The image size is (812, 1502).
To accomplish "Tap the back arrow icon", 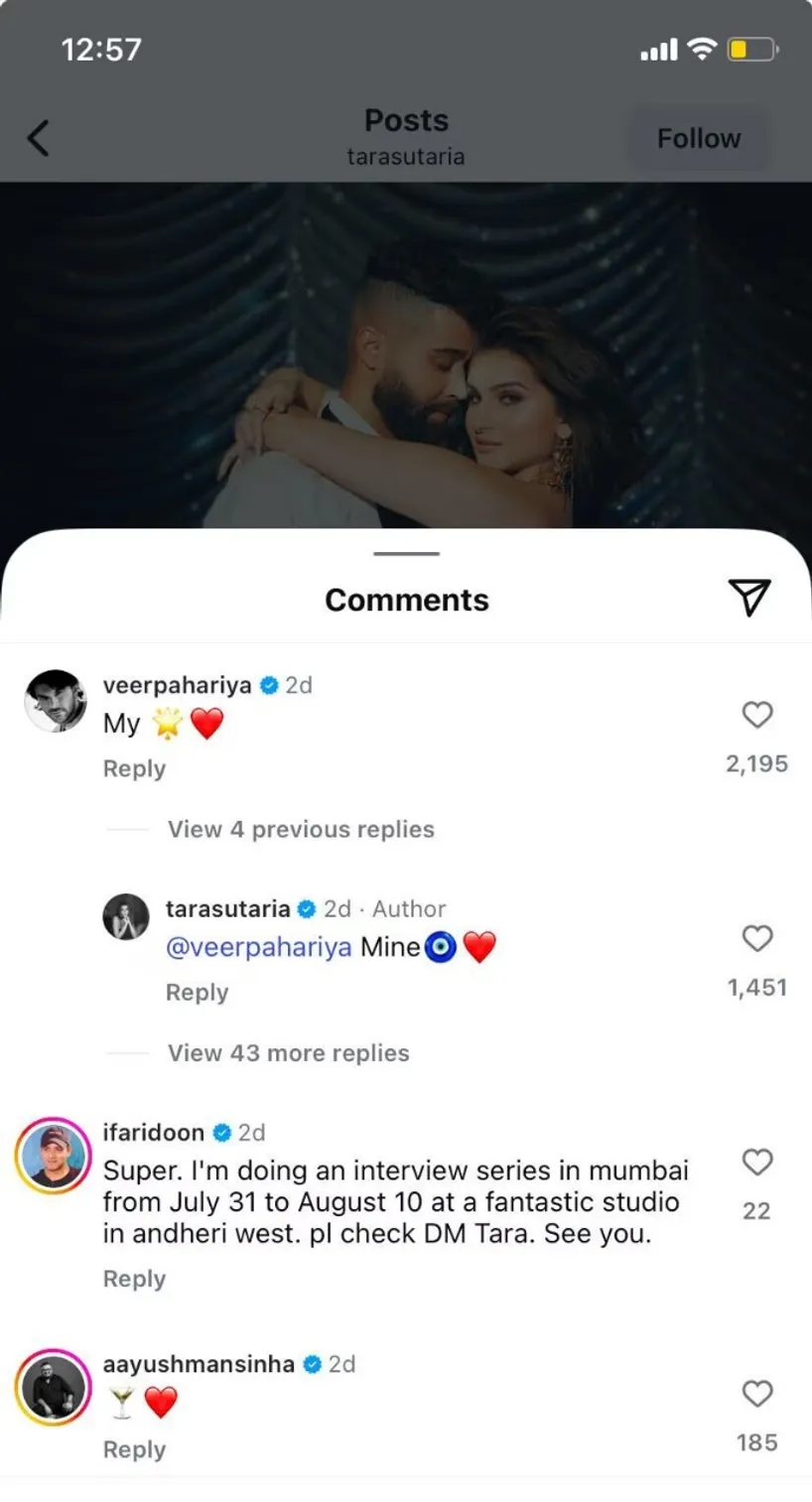I will click(38, 138).
